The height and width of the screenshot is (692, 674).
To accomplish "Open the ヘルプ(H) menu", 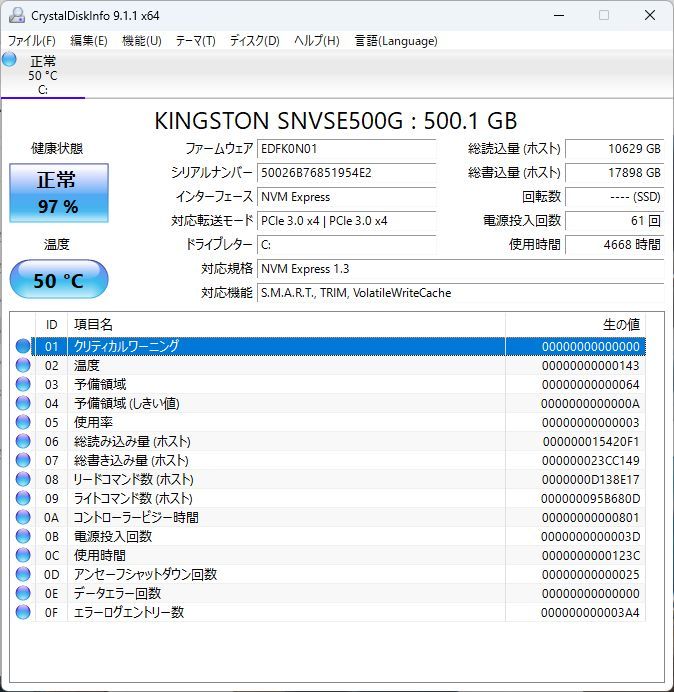I will coord(317,41).
